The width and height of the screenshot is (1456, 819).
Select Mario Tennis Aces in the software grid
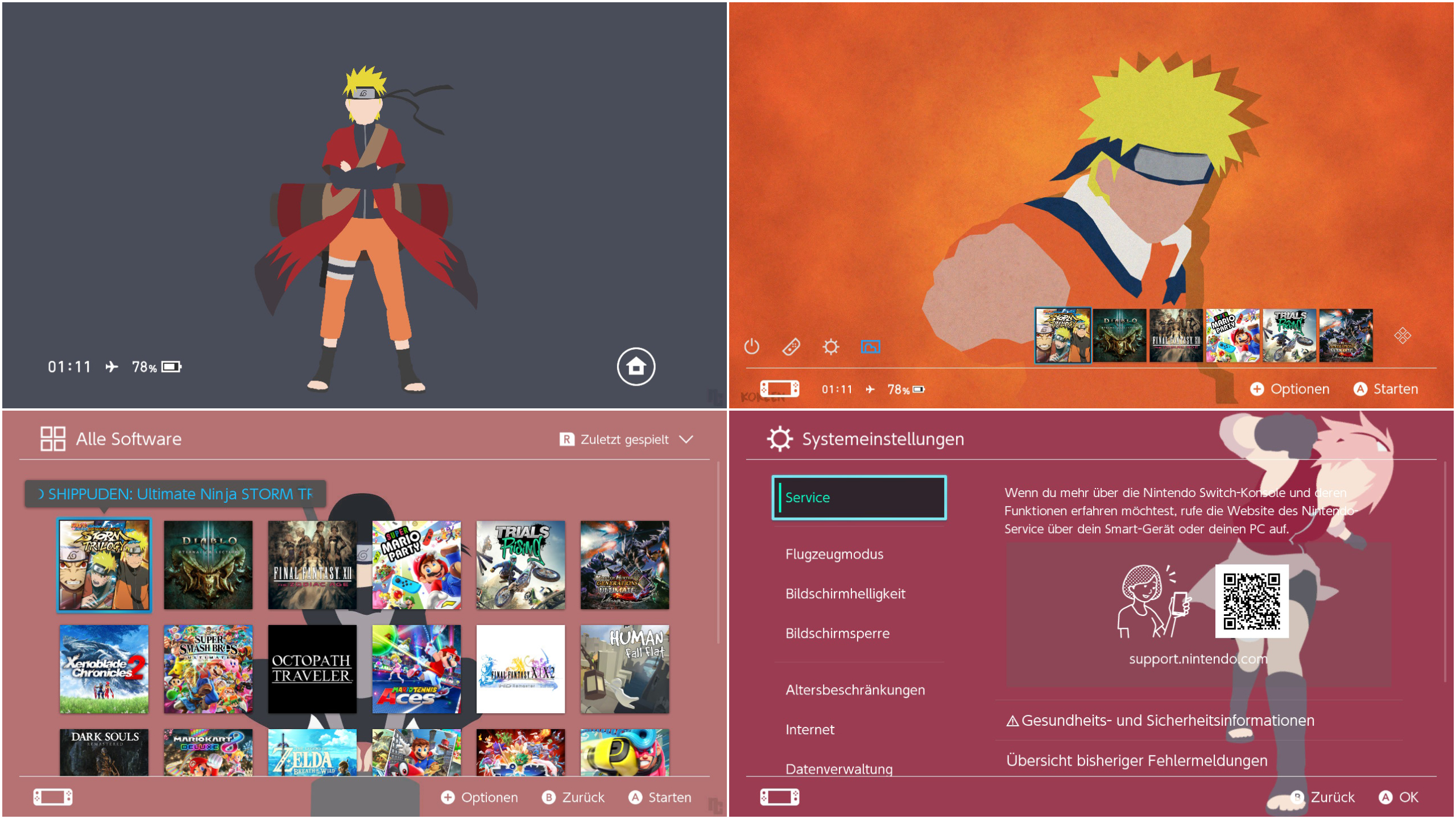pyautogui.click(x=416, y=669)
